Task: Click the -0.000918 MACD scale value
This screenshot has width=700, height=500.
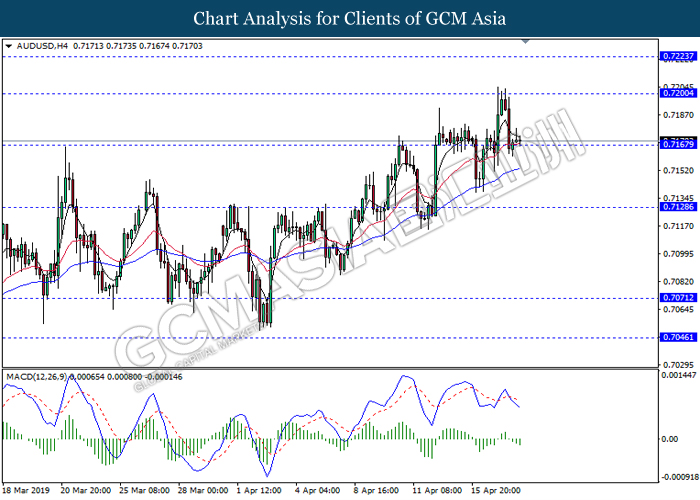Action: click(x=680, y=477)
